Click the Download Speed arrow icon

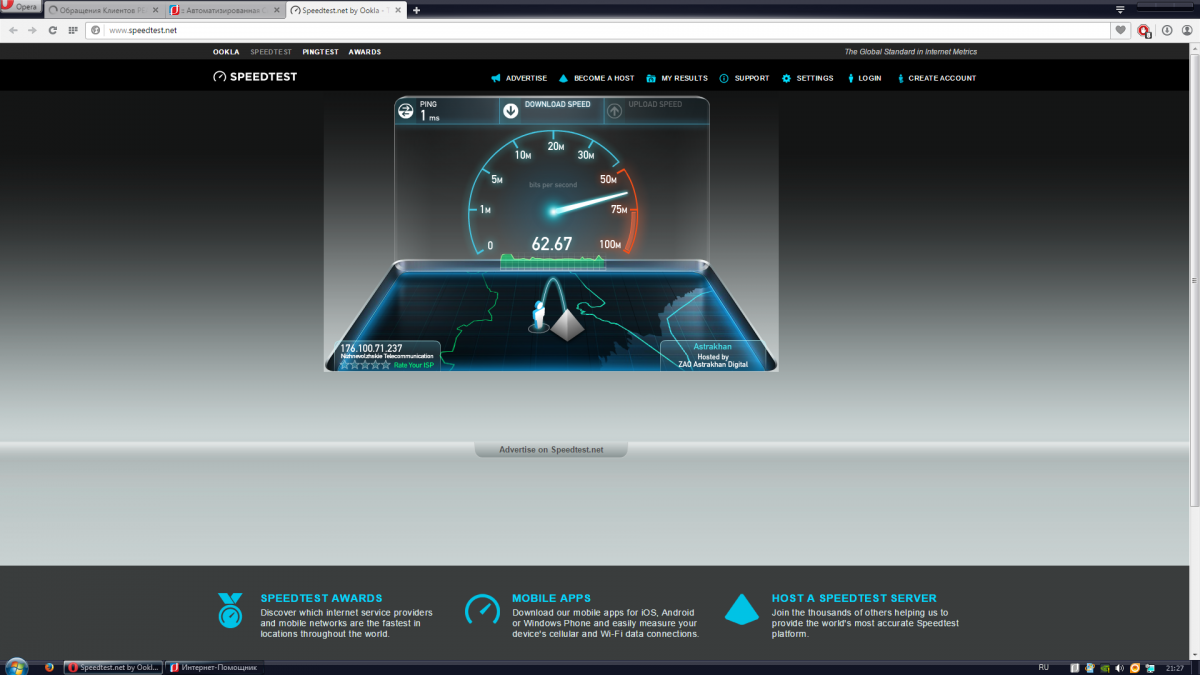point(511,111)
